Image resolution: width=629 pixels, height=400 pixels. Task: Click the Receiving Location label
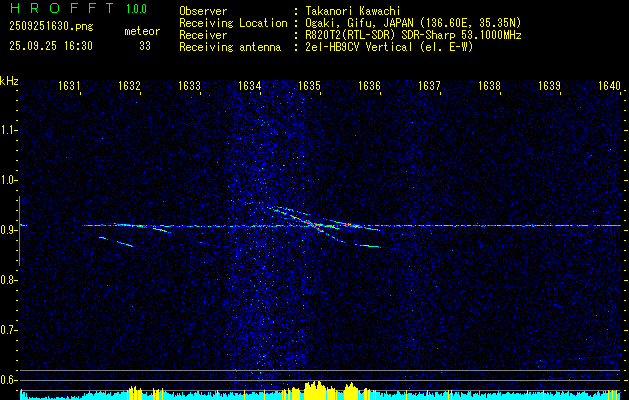pos(233,23)
